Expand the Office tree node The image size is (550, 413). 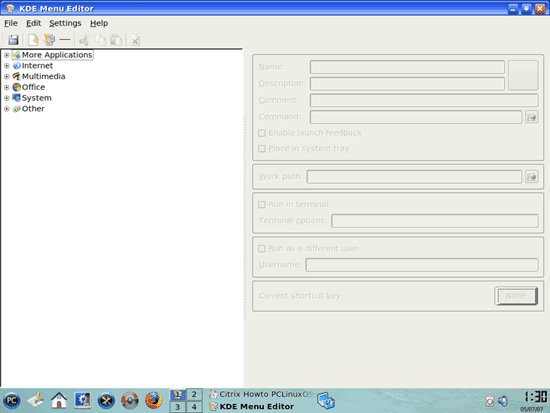coord(7,87)
